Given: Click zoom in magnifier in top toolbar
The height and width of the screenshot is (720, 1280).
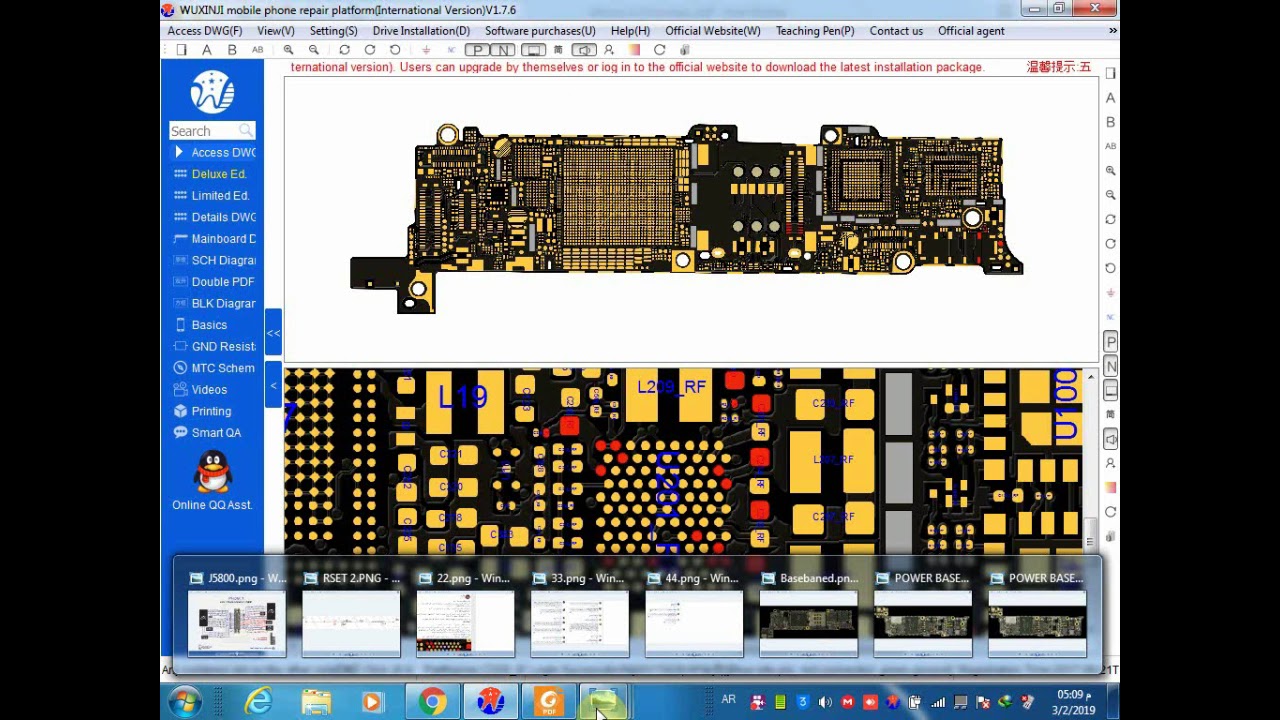Looking at the screenshot, I should pyautogui.click(x=288, y=50).
